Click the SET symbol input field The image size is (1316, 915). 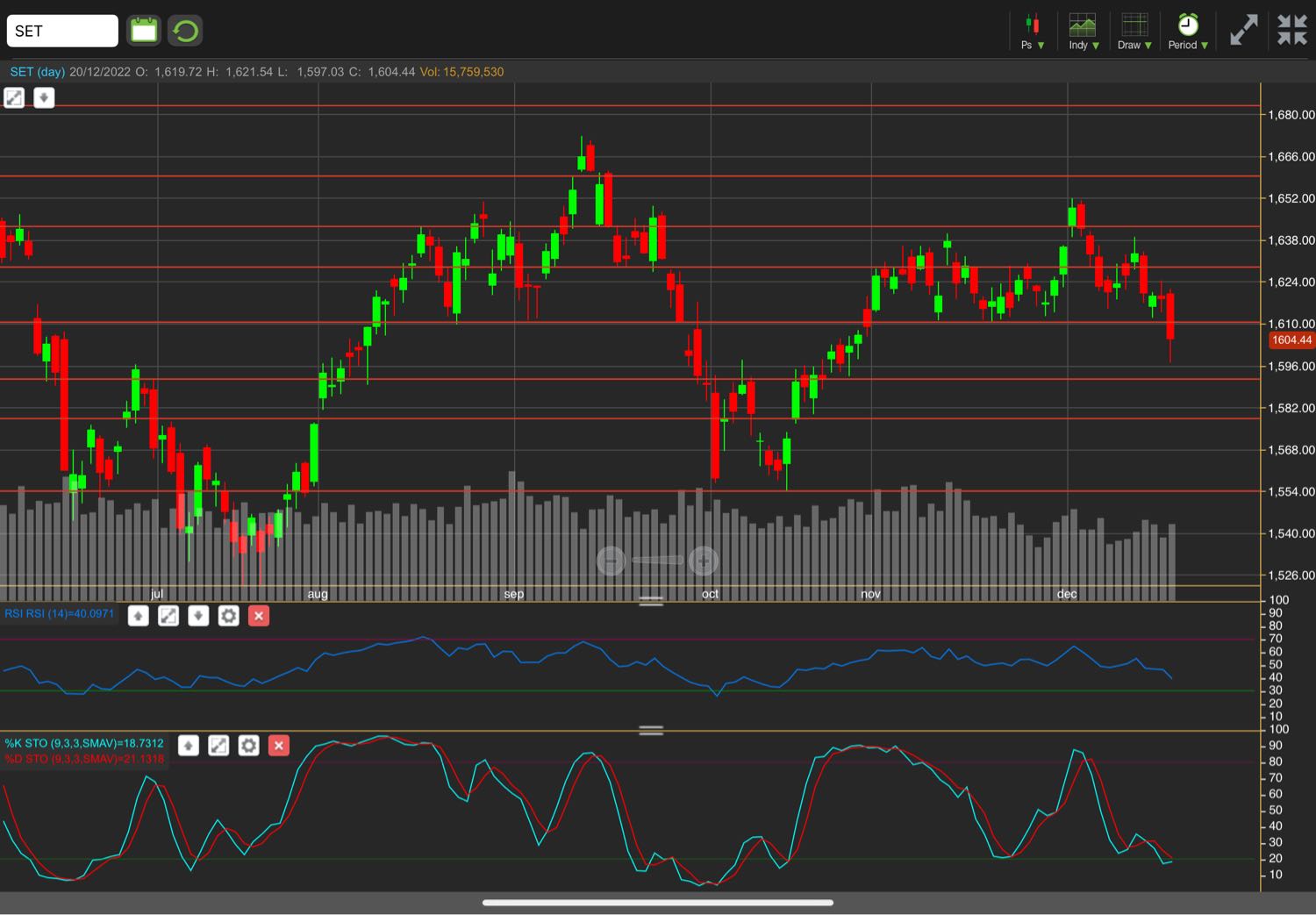pos(62,31)
